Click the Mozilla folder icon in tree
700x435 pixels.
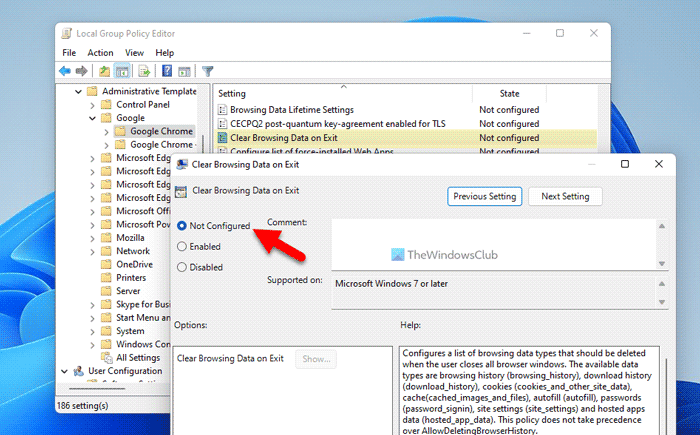point(106,238)
